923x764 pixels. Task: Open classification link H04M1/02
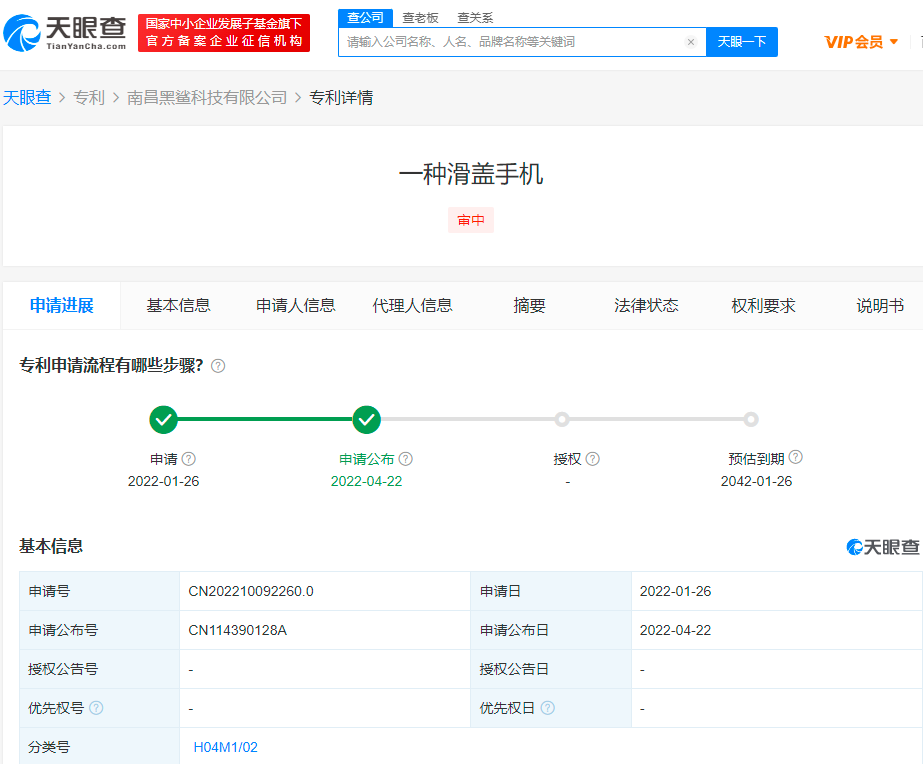225,747
